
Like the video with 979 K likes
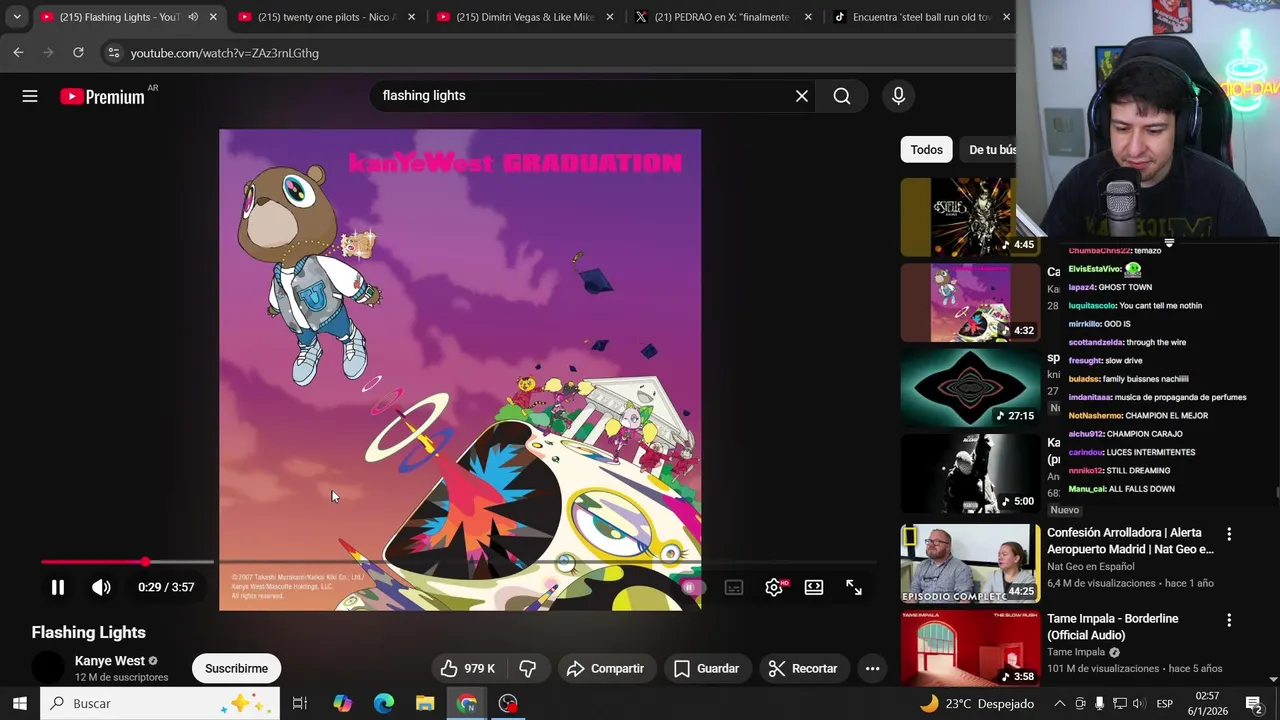point(467,669)
